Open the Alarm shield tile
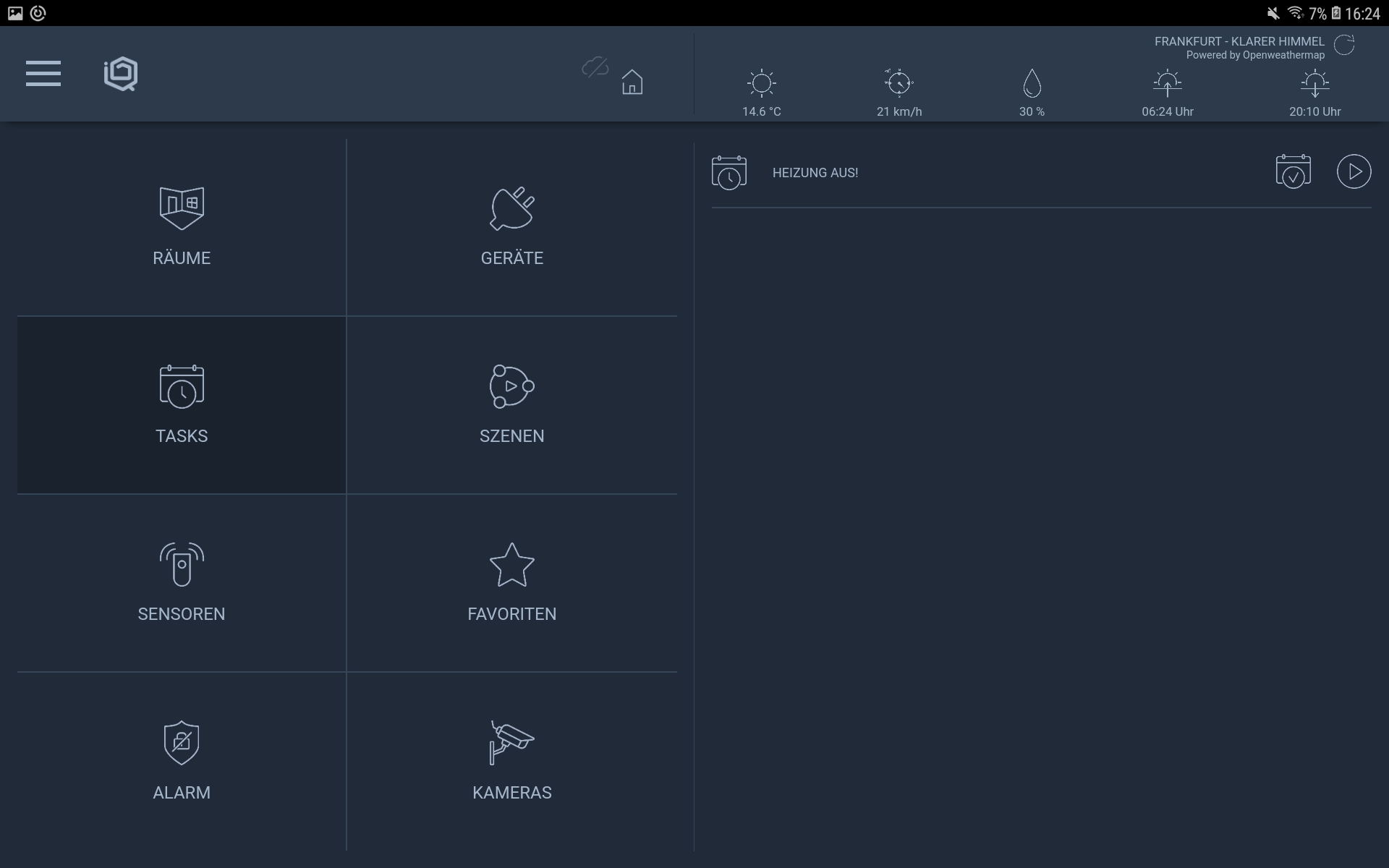Screen dimensions: 1389x868 click(182, 761)
